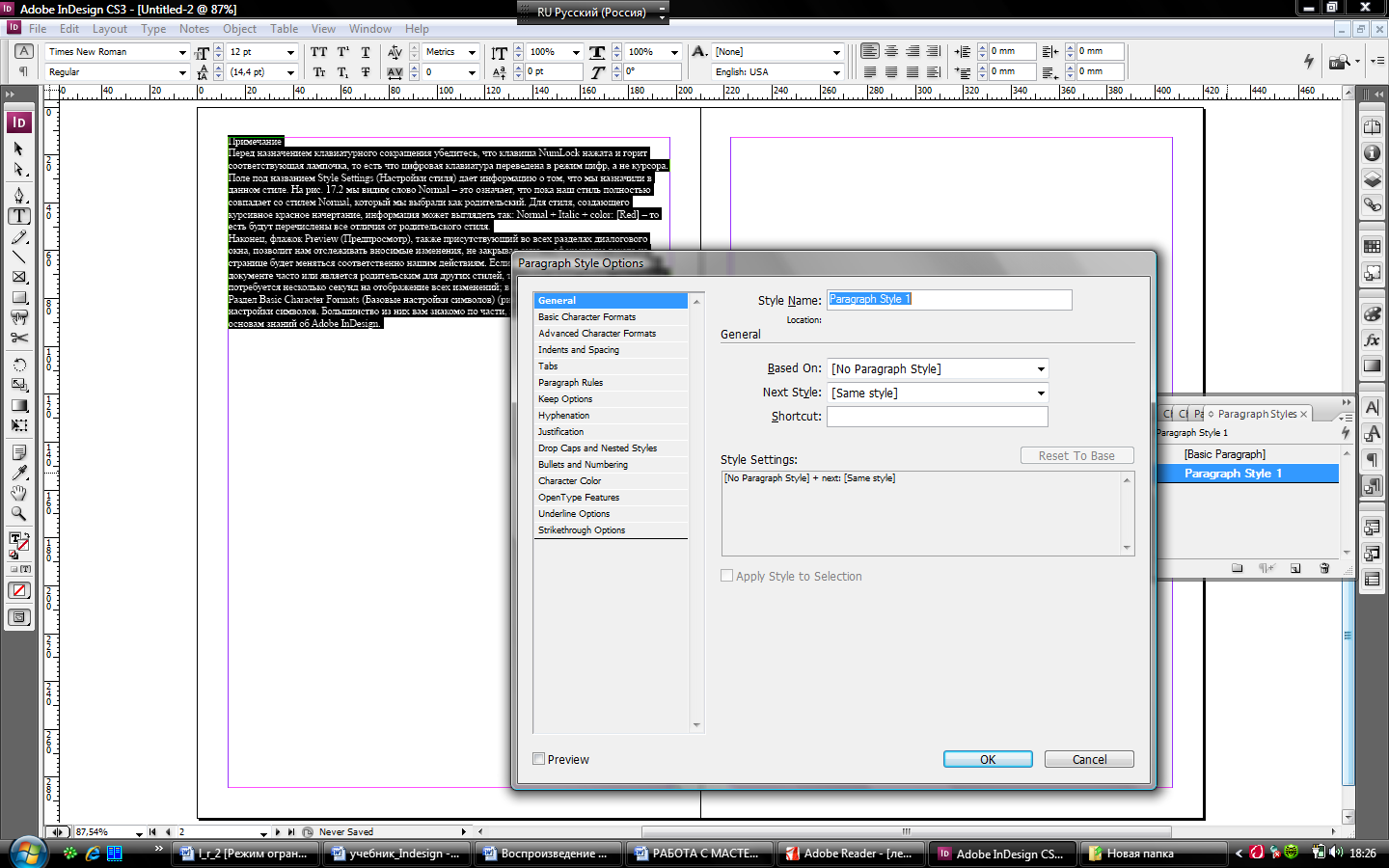The image size is (1389, 868).
Task: Open the Character Styles panel icon
Action: click(1372, 433)
